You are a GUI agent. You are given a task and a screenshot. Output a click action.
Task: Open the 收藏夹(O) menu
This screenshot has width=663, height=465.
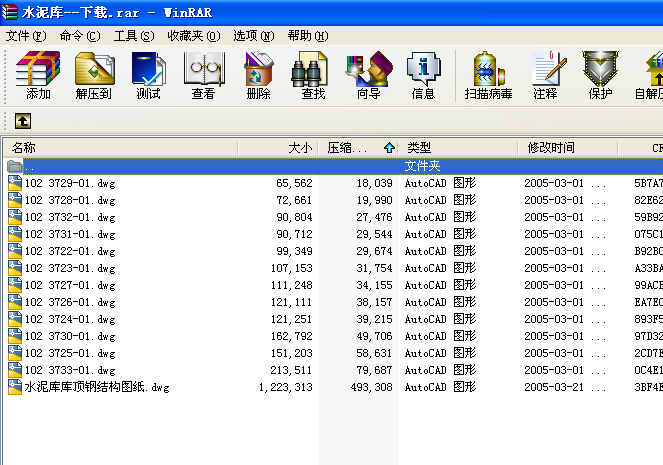[194, 36]
